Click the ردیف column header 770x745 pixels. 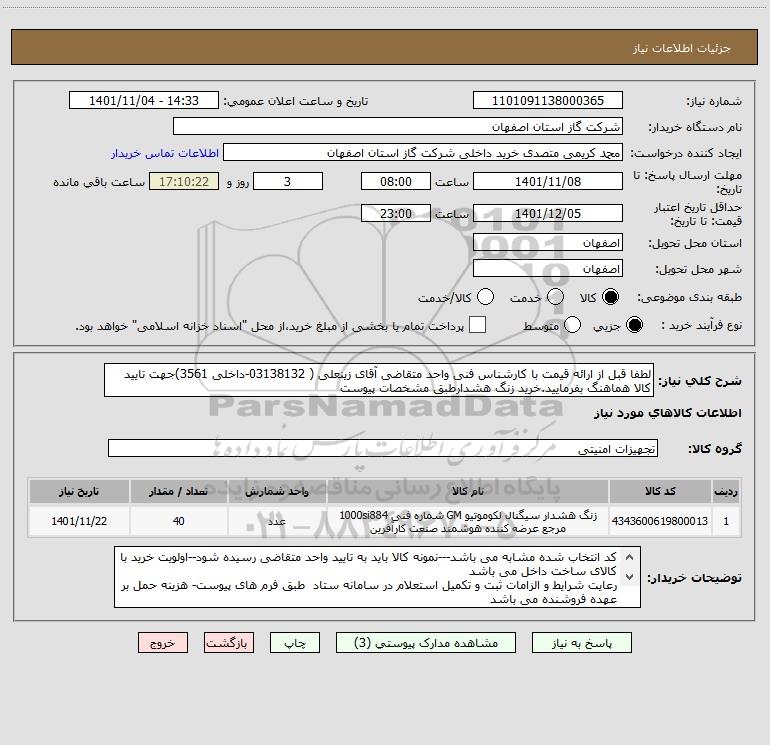tap(726, 491)
